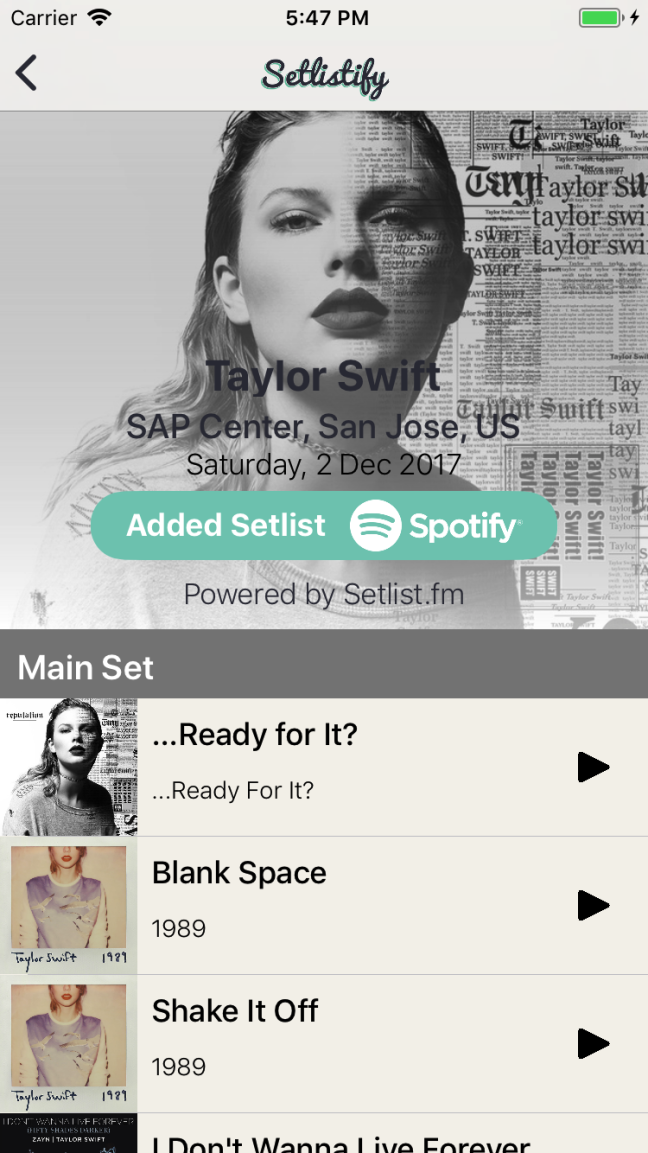The image size is (648, 1153).
Task: Tap the SAP Center, San Jose venue text
Action: pyautogui.click(x=323, y=426)
